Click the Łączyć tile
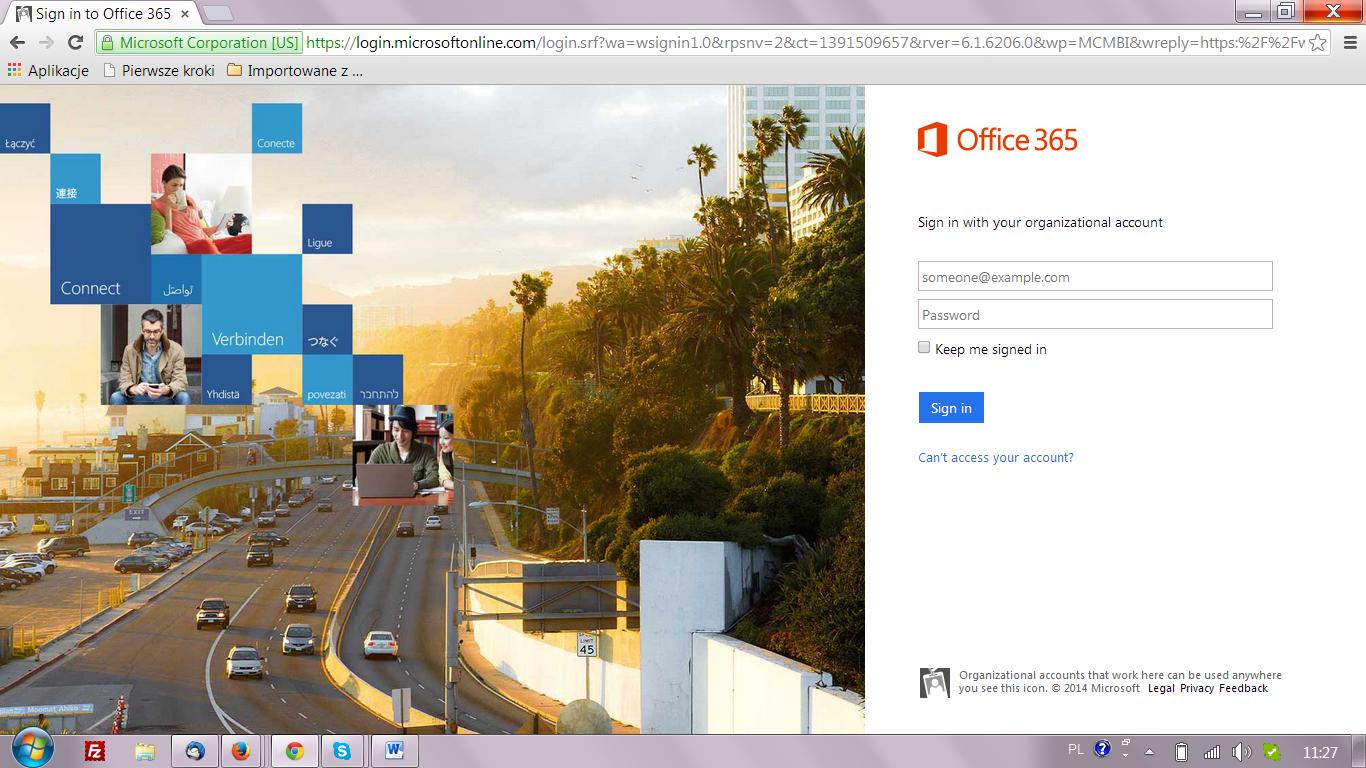1366x768 pixels. point(25,128)
